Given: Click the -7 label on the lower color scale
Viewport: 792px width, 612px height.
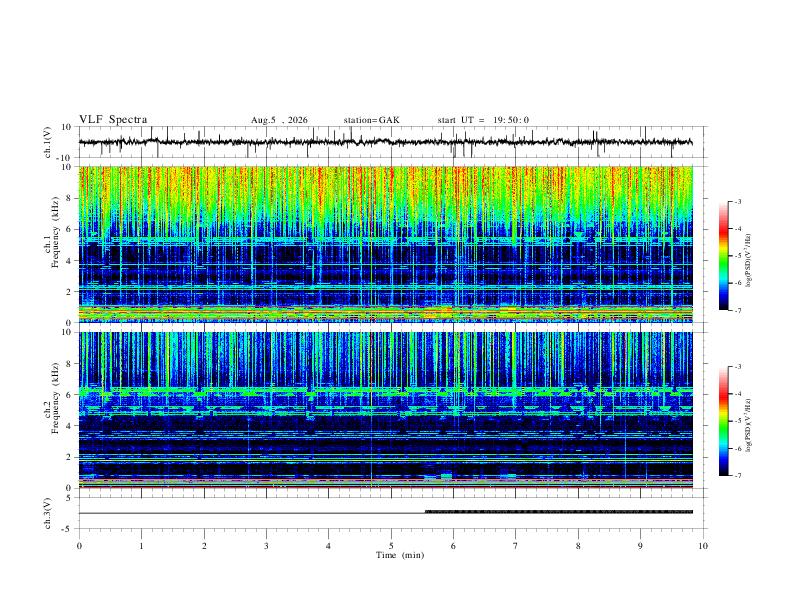Looking at the screenshot, I should (x=737, y=475).
